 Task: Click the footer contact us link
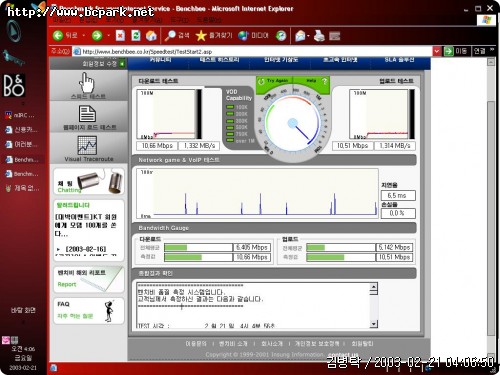click(343, 354)
